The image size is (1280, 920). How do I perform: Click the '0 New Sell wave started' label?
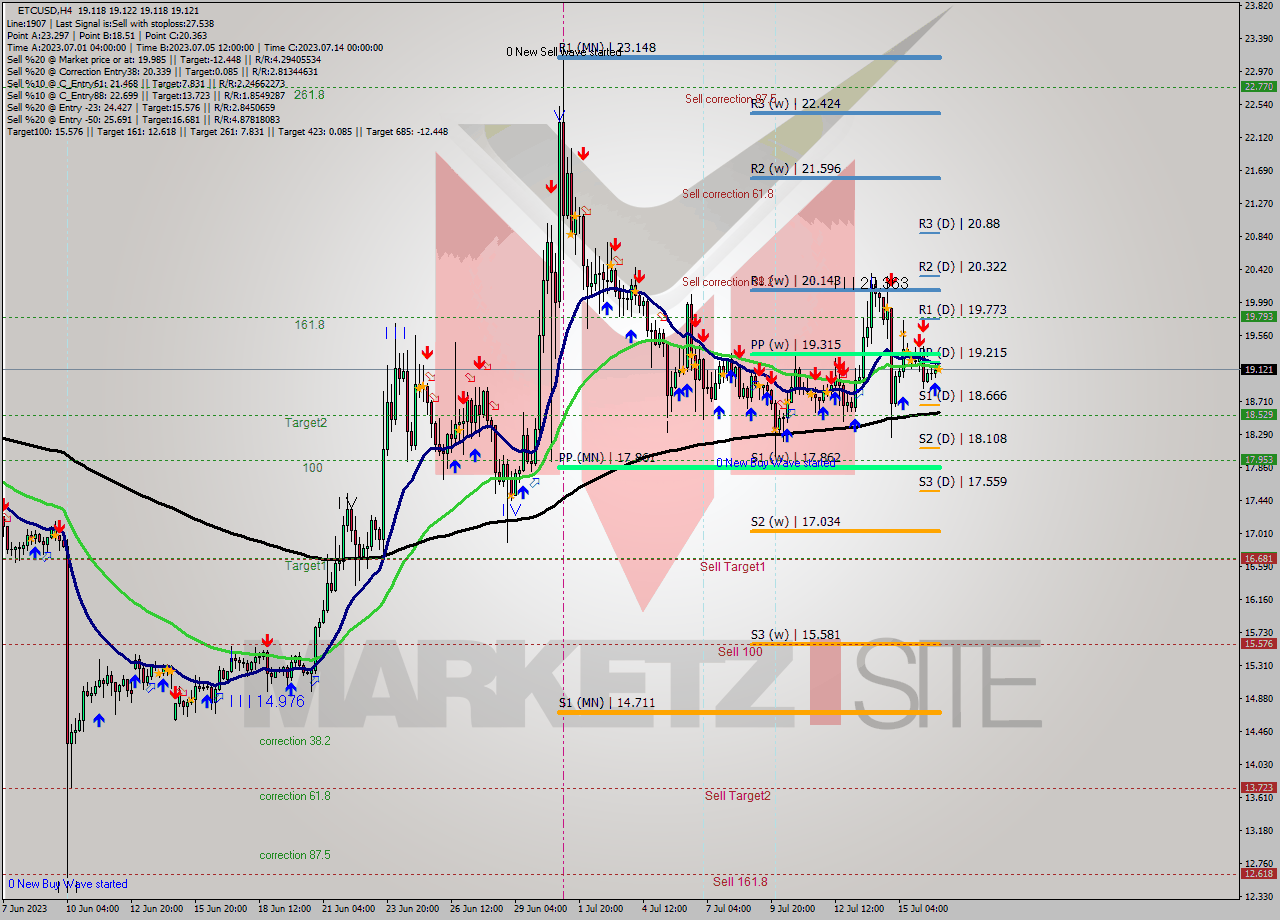[563, 52]
